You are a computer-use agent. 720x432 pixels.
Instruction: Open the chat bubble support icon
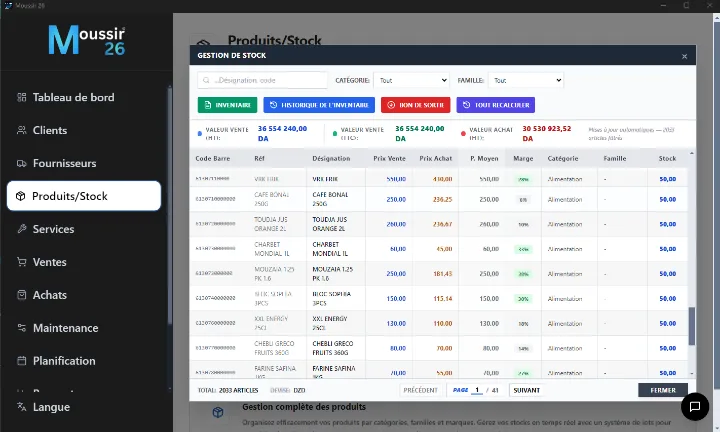pos(695,407)
